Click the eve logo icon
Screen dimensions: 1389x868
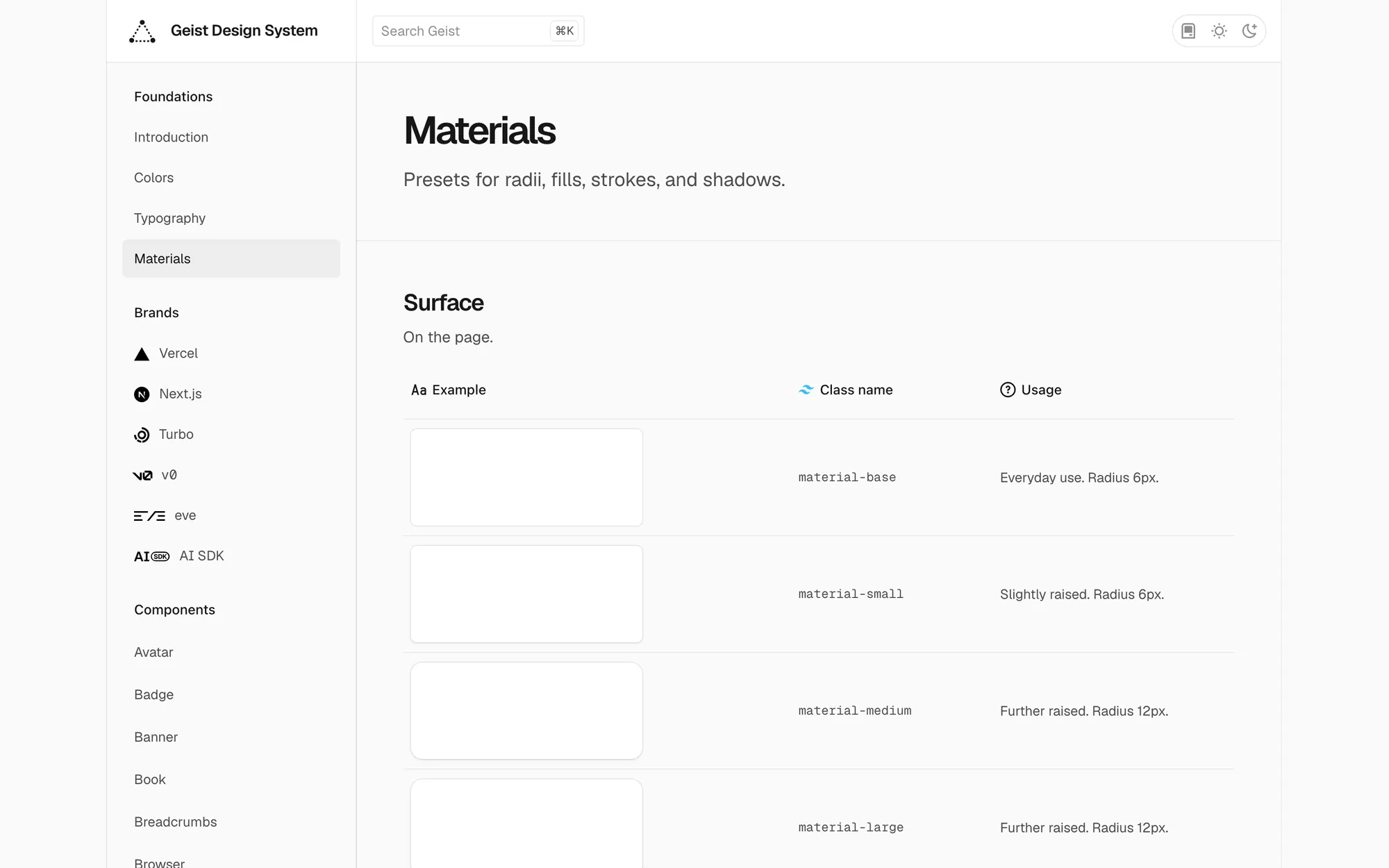[x=149, y=516]
